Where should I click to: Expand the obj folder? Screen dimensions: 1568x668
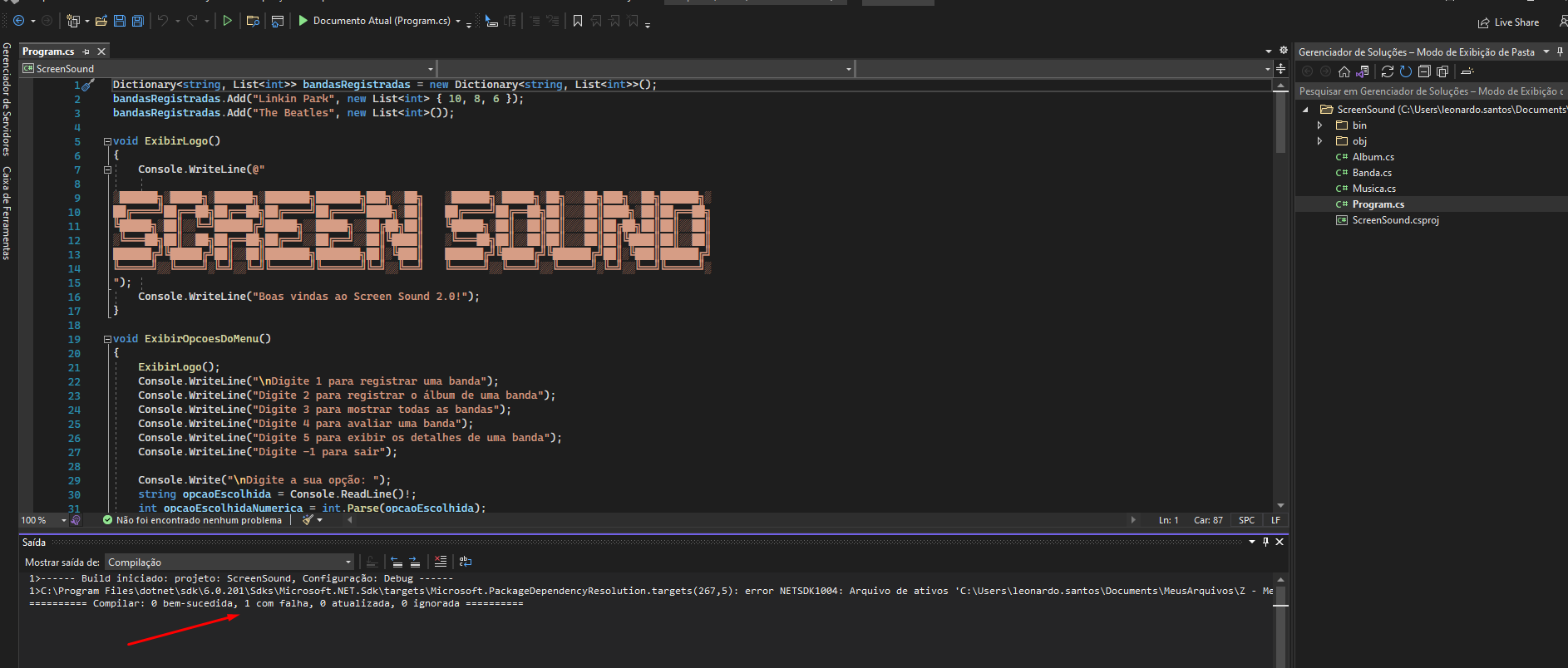click(1319, 141)
